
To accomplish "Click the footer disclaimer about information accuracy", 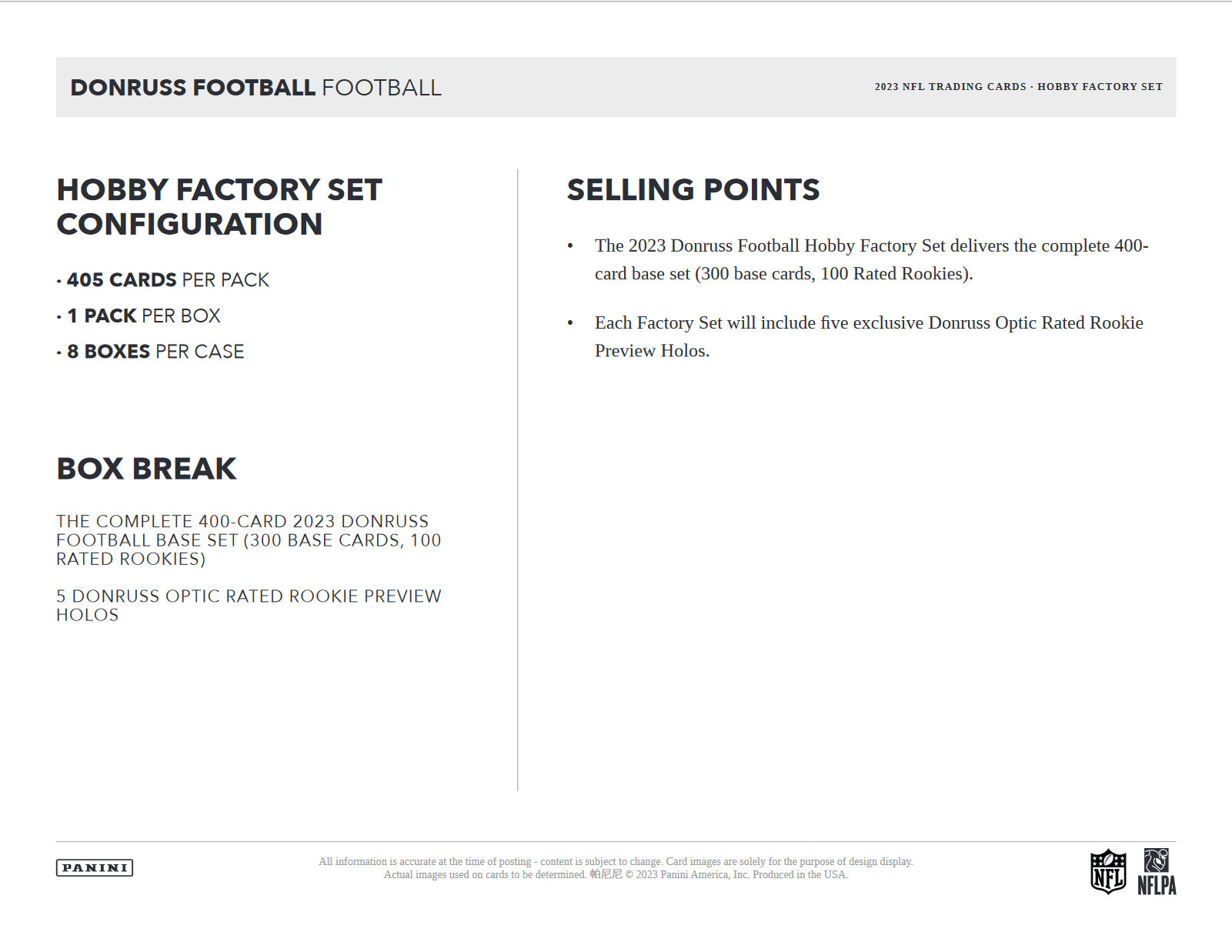I will pos(616,862).
